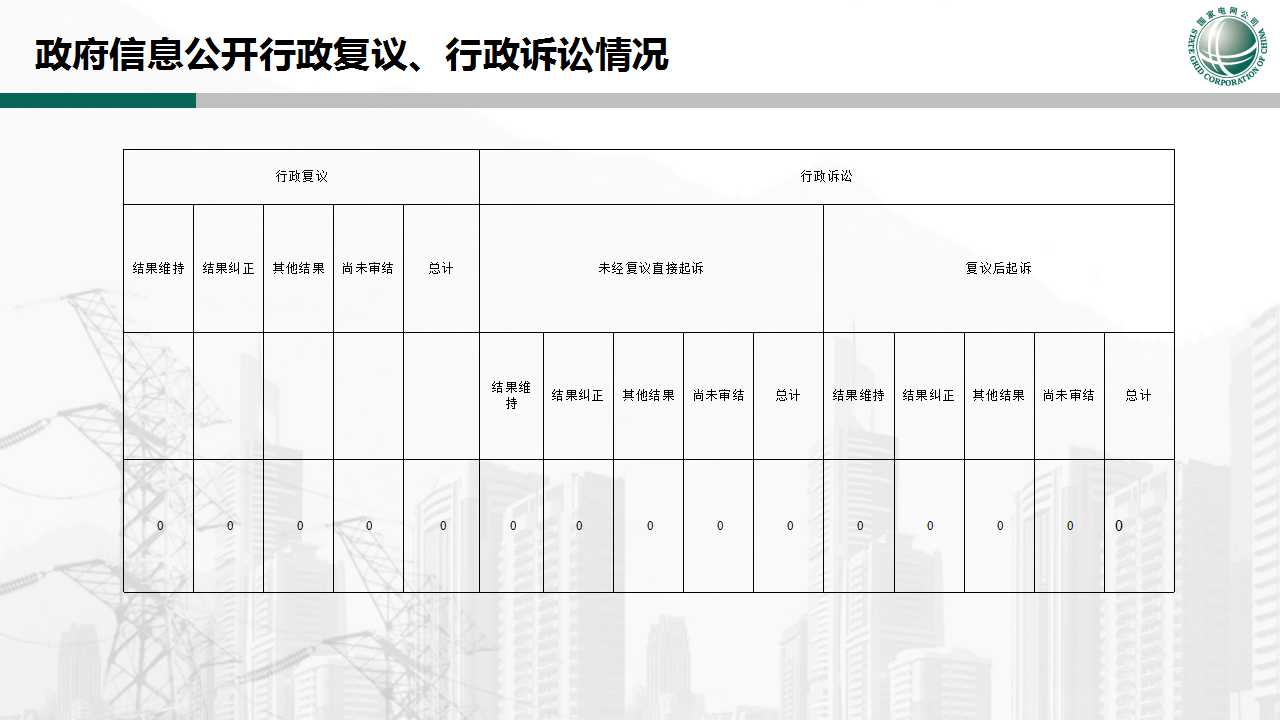Click 尚未审结 under 未经复议直接起诉

click(718, 395)
